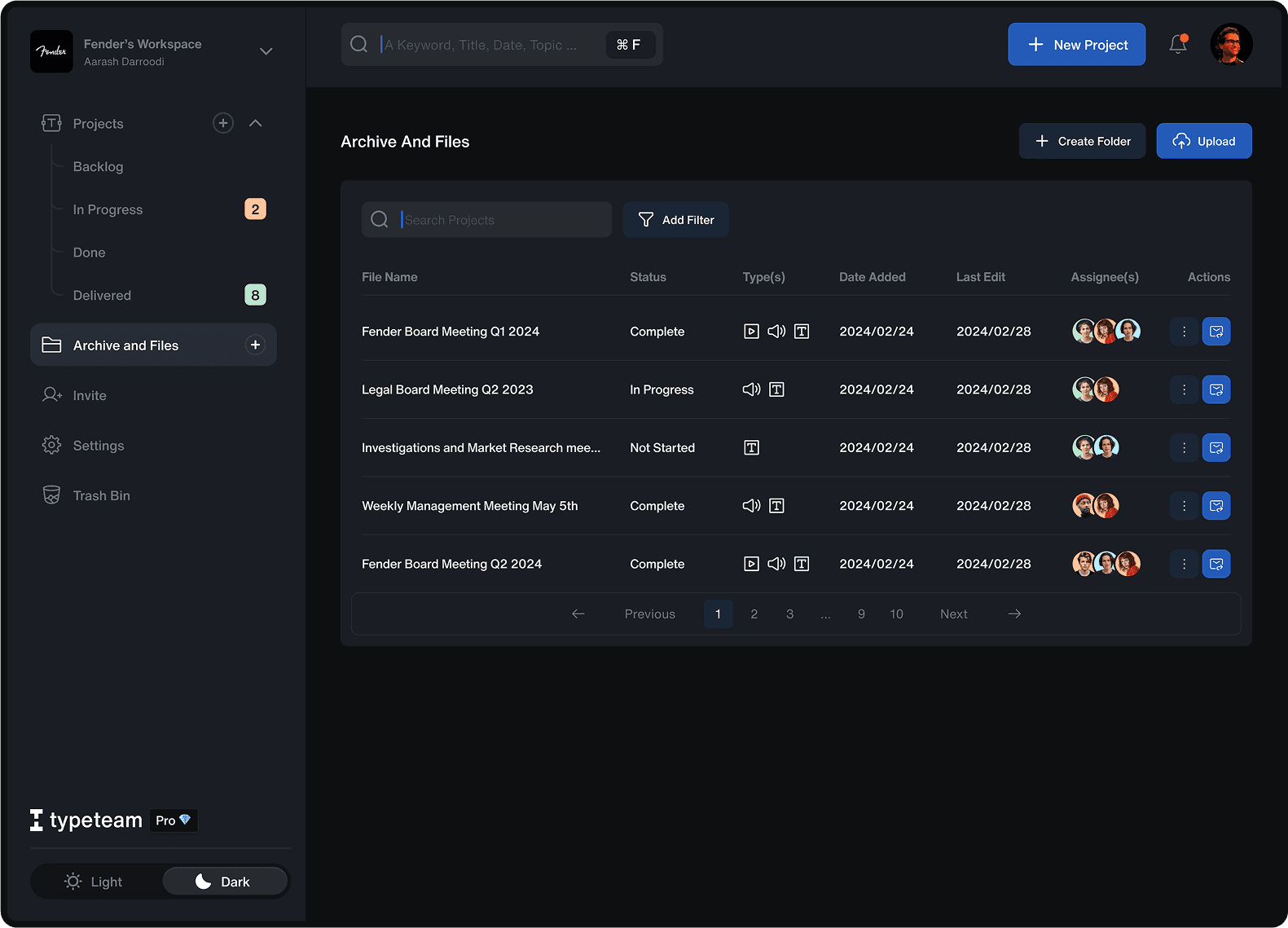
Task: Go to page 2 in pagination
Action: pyautogui.click(x=754, y=614)
